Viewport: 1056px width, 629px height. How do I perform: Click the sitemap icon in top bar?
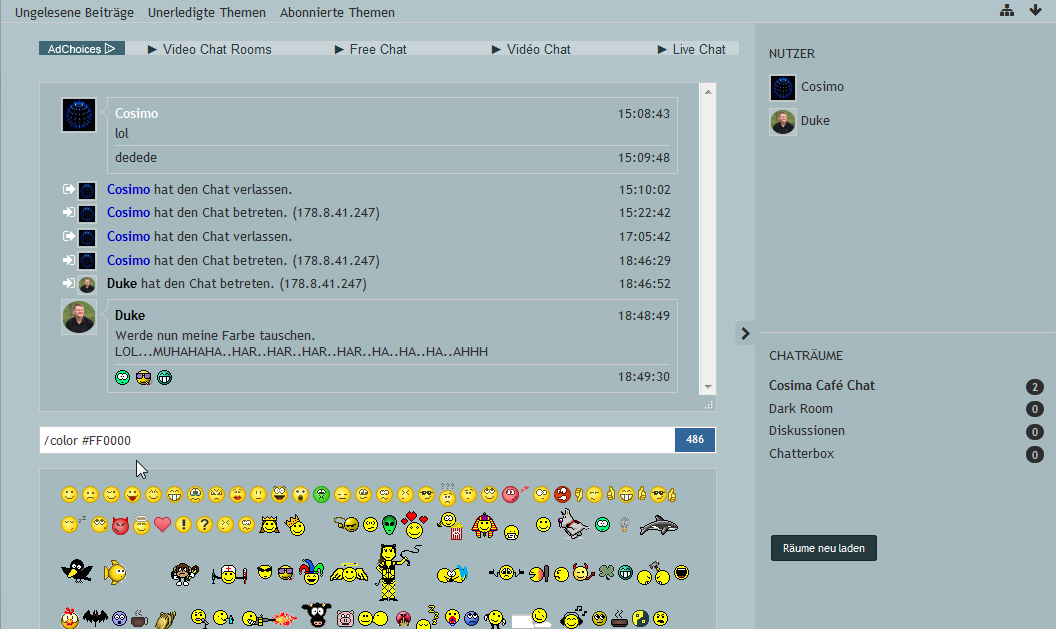click(x=1007, y=11)
